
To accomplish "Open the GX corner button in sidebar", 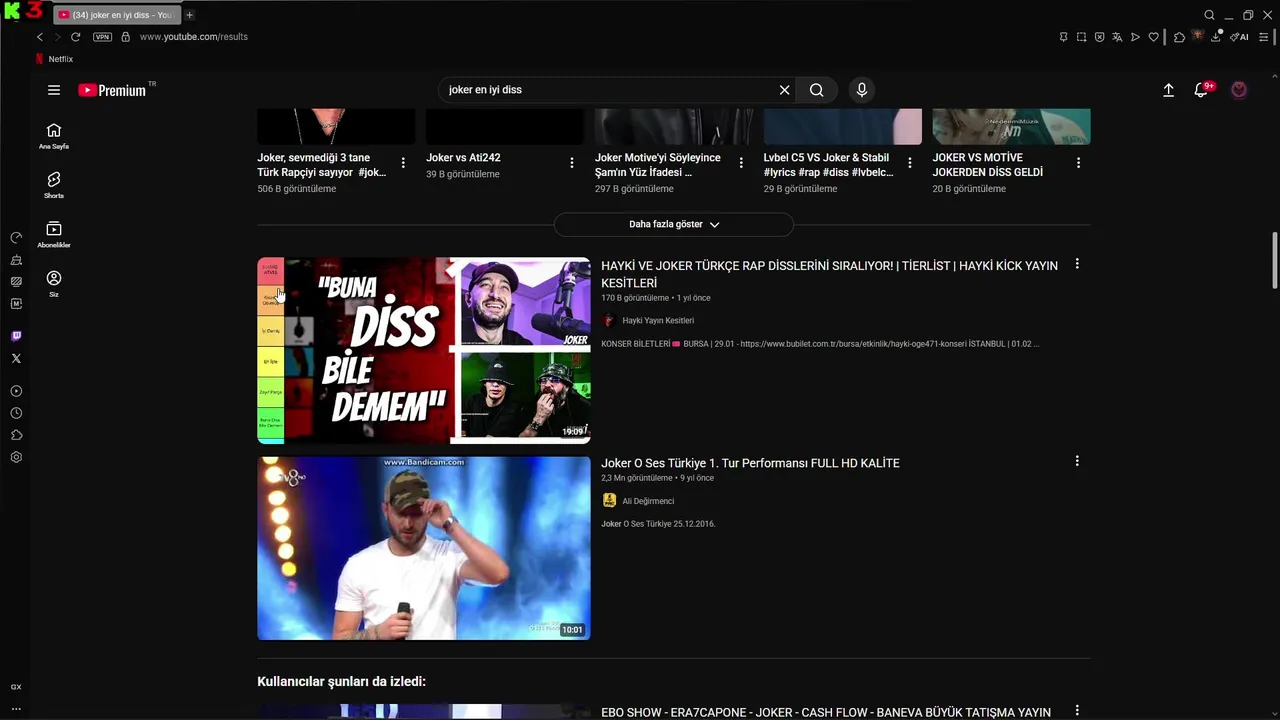I will click(16, 687).
